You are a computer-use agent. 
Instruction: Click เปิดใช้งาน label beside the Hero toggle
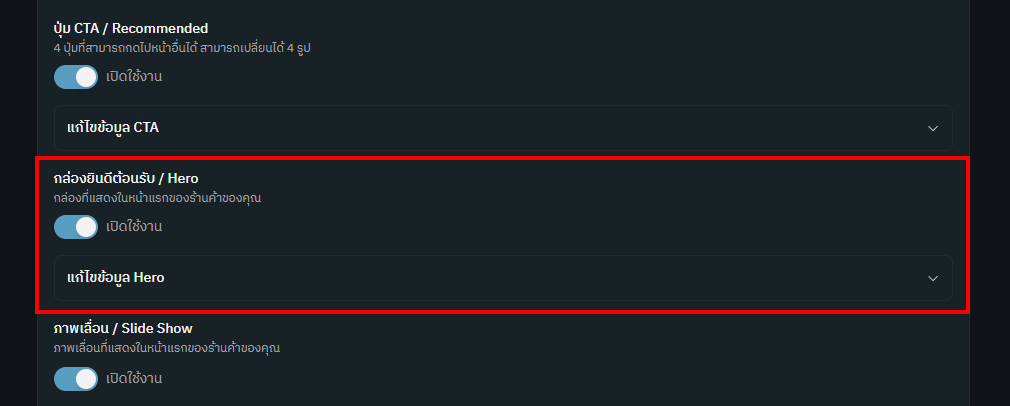[x=134, y=227]
